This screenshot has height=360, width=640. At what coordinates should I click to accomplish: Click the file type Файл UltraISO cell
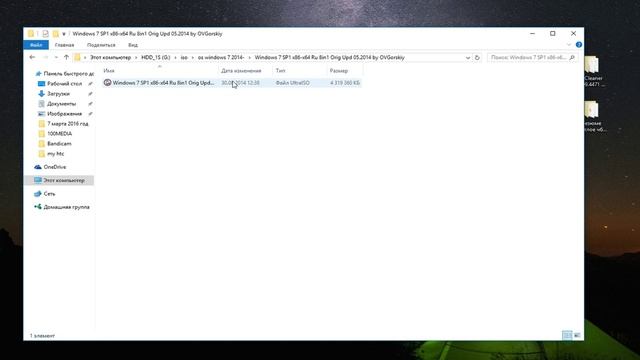292,83
